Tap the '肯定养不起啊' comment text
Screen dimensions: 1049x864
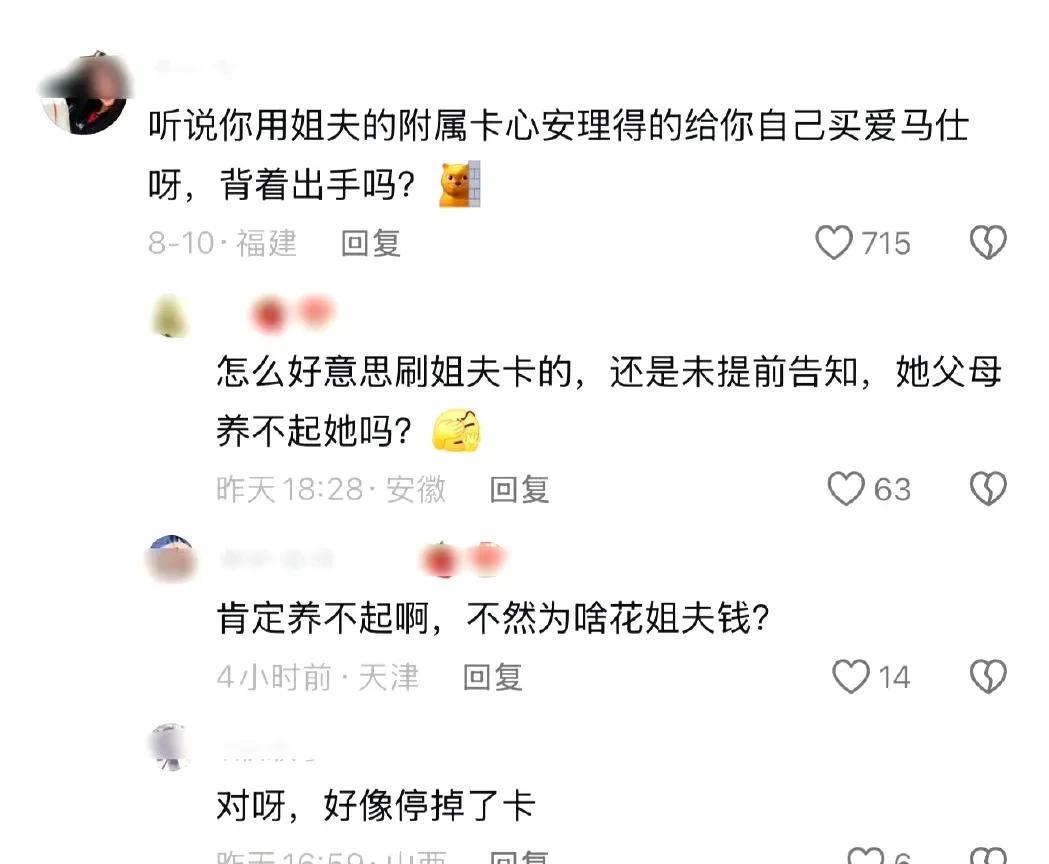click(493, 617)
